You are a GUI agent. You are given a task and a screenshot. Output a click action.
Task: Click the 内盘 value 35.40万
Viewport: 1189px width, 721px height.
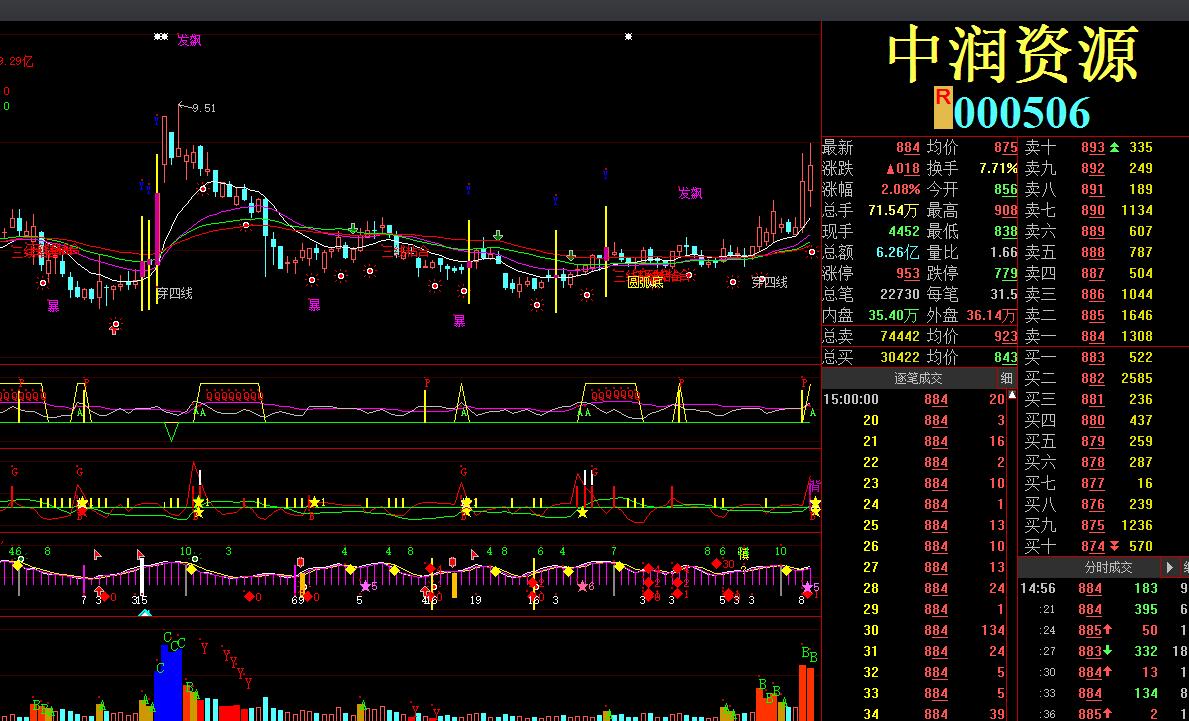893,315
